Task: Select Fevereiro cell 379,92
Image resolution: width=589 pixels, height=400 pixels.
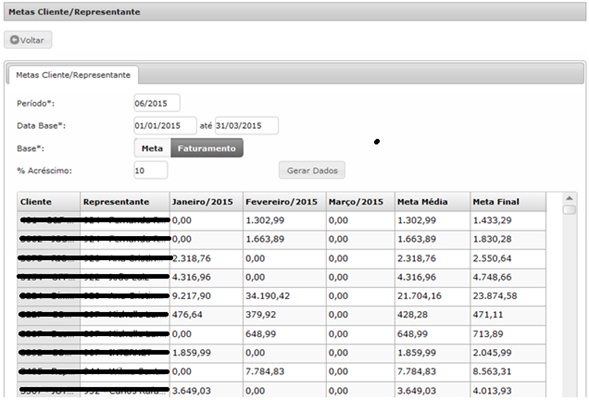Action: [284, 315]
